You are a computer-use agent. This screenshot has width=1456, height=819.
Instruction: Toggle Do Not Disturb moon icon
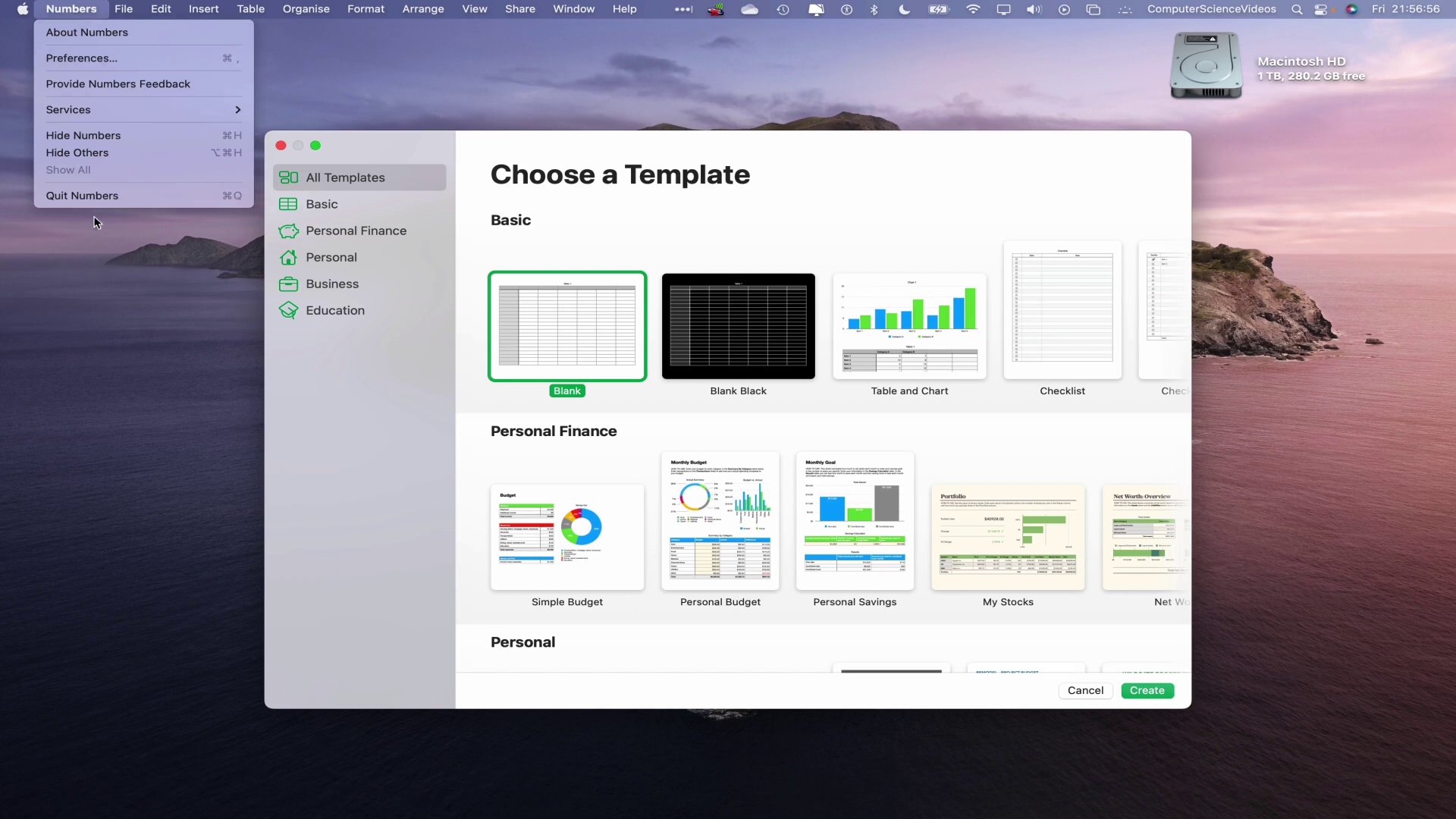[x=905, y=9]
